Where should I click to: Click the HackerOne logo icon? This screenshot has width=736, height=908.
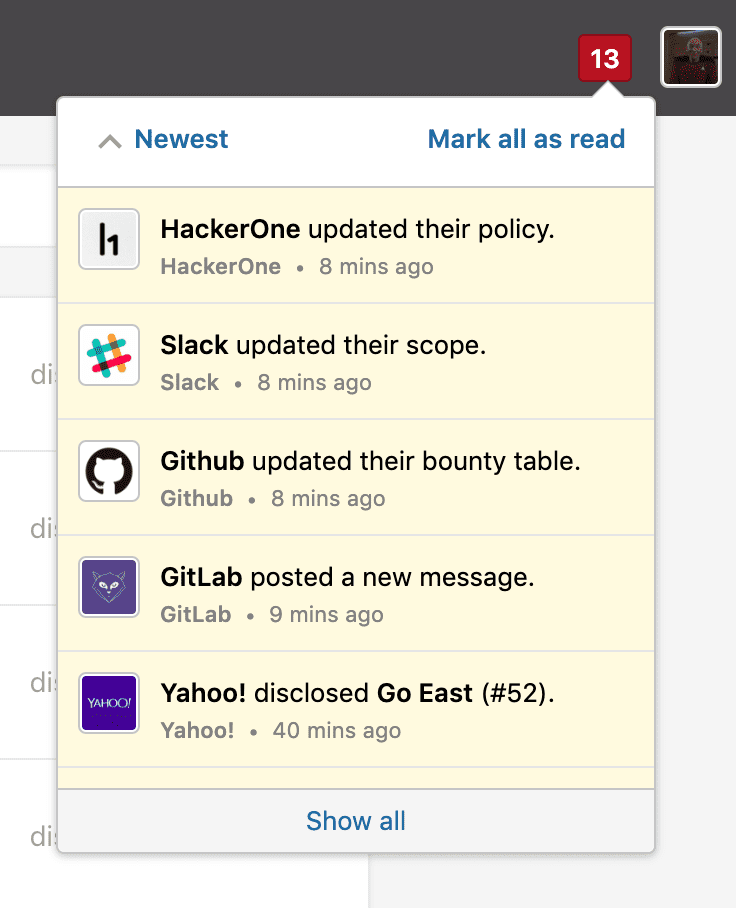pyautogui.click(x=109, y=240)
